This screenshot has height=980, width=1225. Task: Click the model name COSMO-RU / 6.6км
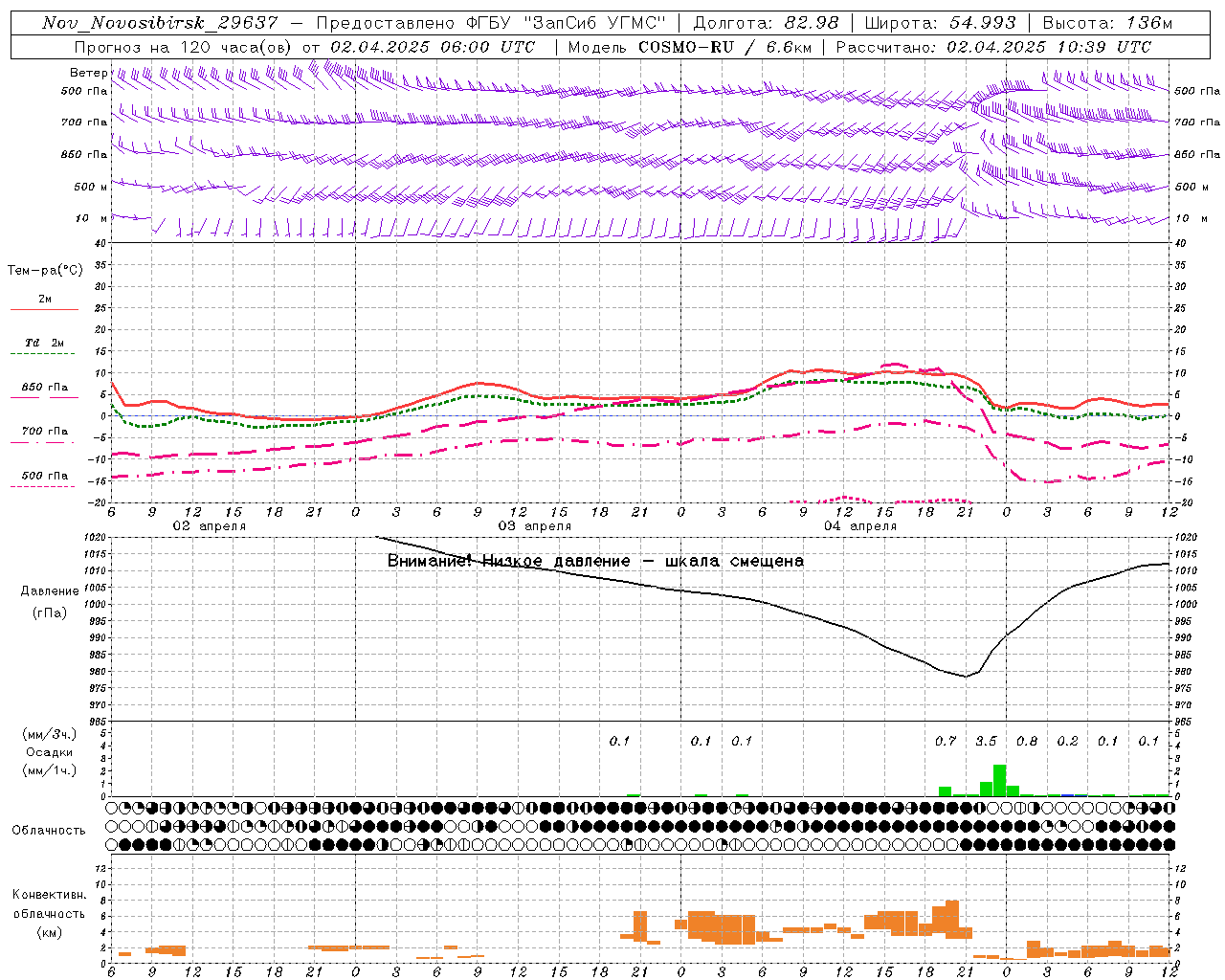click(x=724, y=47)
